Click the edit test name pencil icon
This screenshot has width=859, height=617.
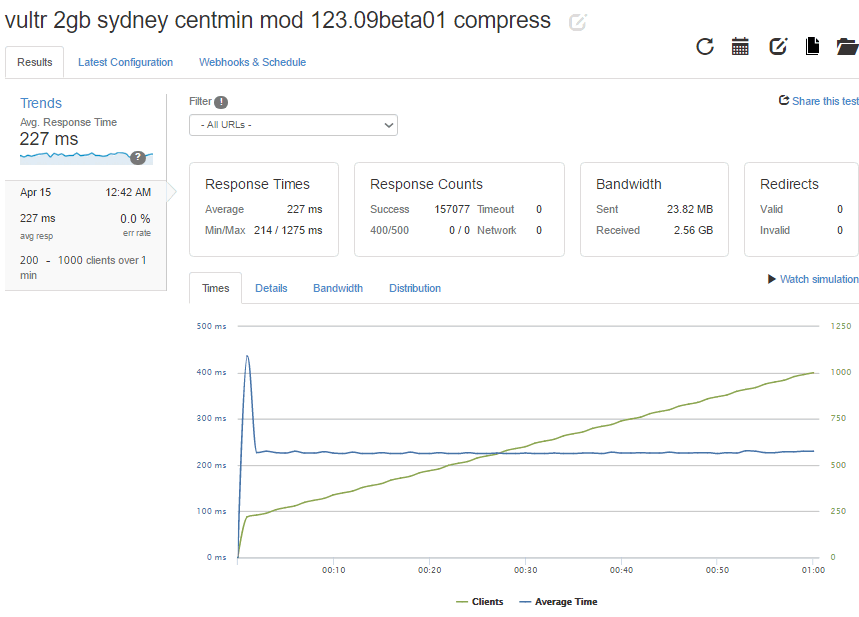[x=577, y=22]
